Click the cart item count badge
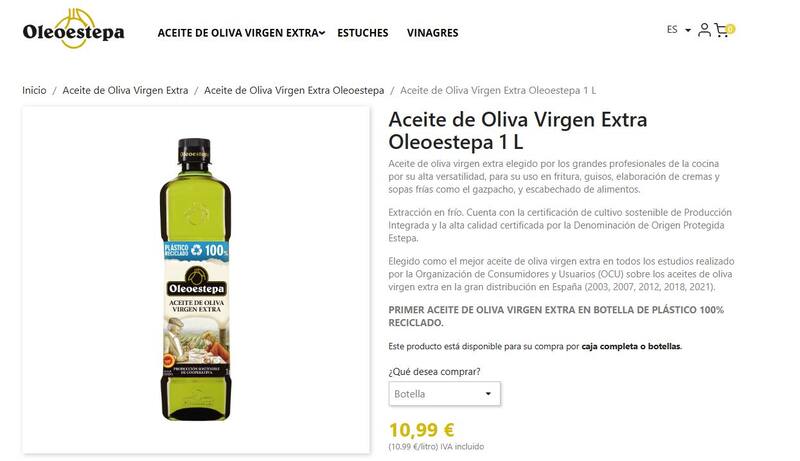This screenshot has width=800, height=461. pyautogui.click(x=730, y=29)
